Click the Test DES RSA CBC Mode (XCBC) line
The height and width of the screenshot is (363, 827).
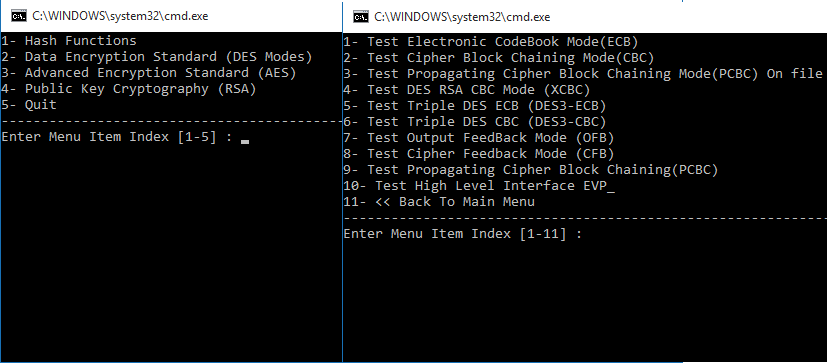point(467,90)
